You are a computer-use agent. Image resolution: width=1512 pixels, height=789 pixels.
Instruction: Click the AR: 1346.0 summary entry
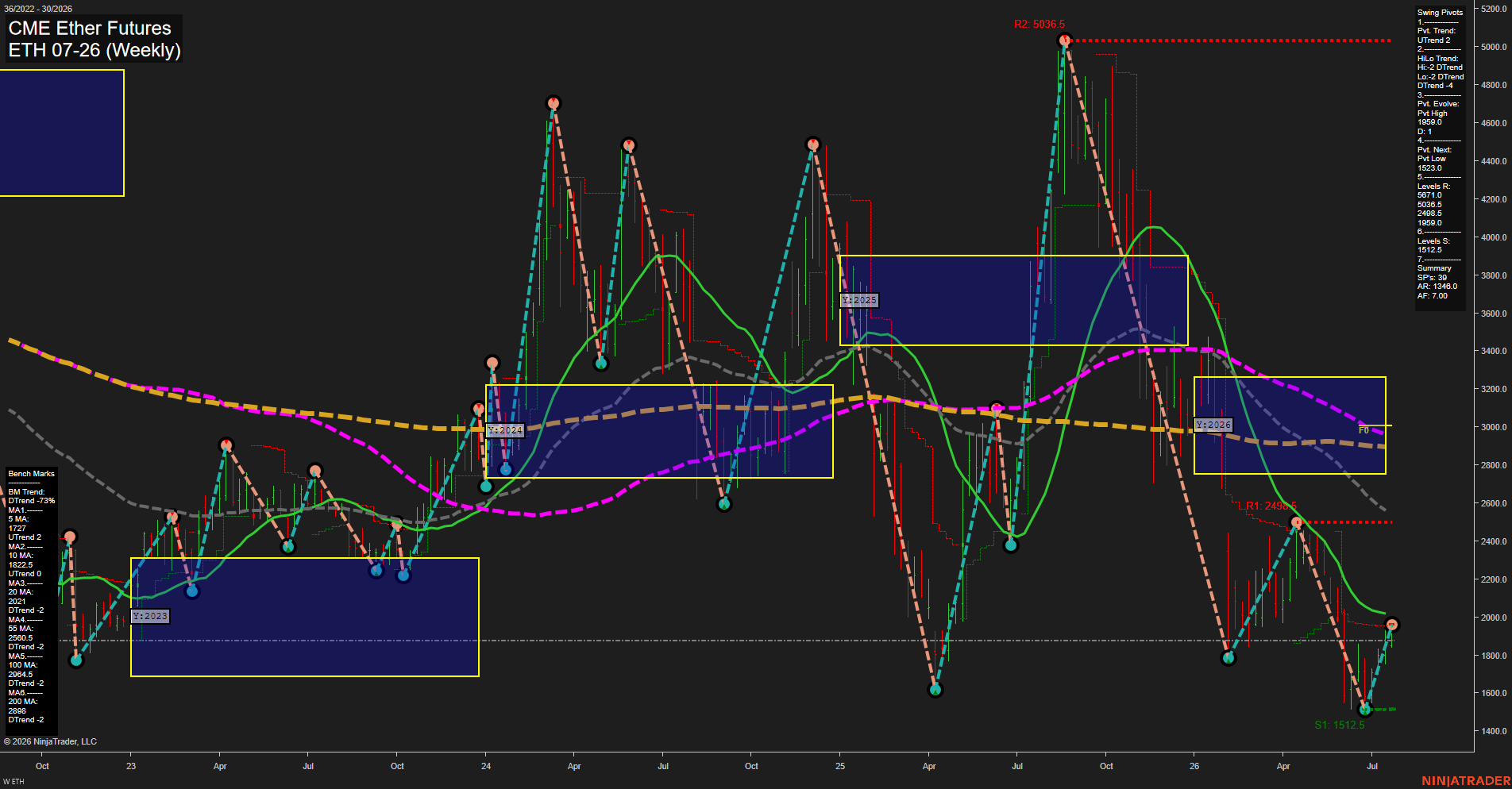1437,287
